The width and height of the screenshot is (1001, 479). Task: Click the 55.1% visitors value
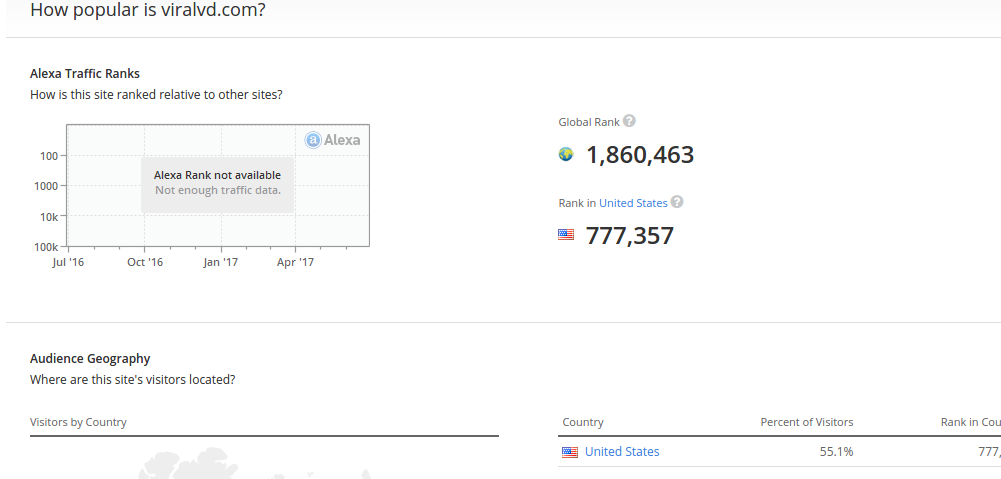[836, 452]
